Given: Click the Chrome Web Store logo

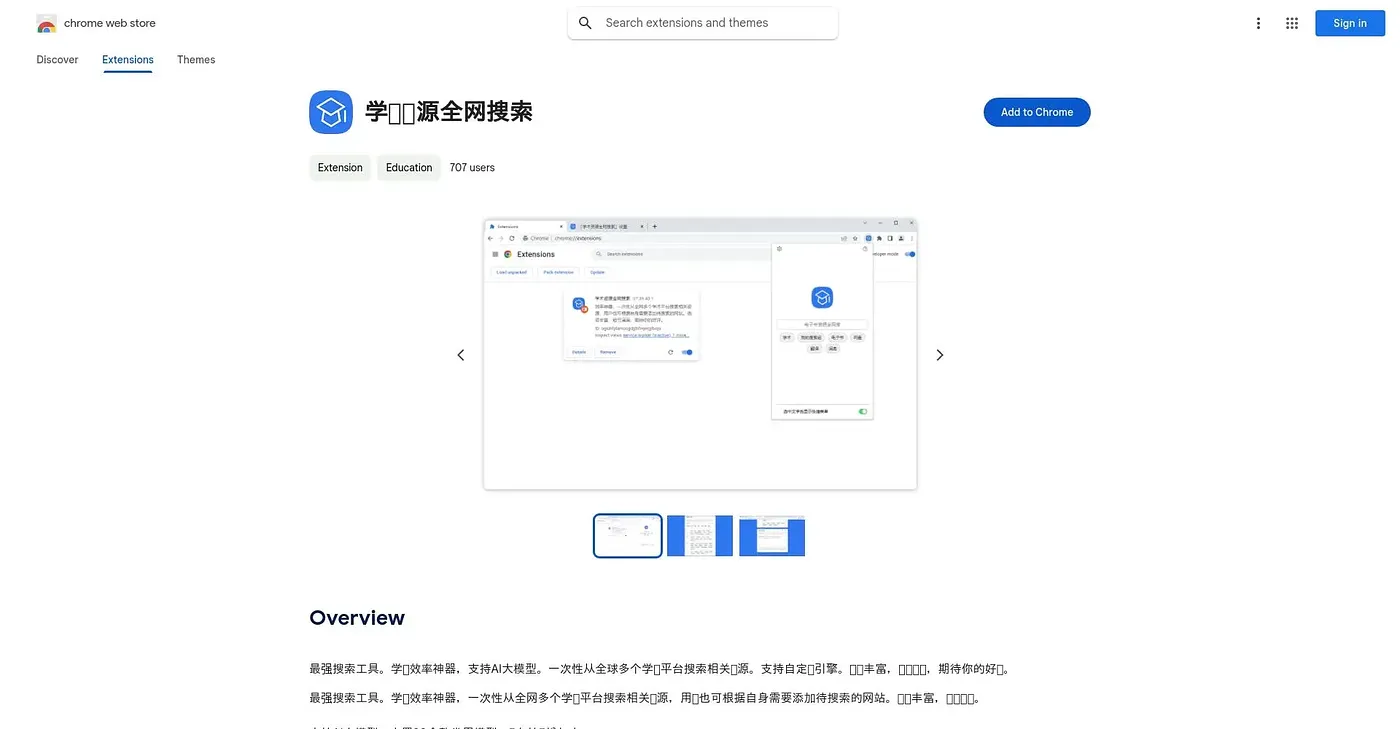Looking at the screenshot, I should point(46,23).
